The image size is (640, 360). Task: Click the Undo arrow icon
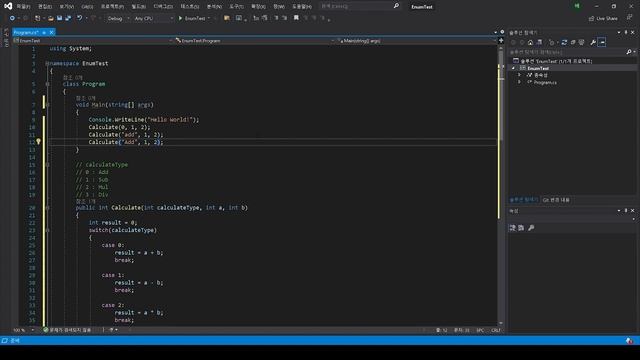coord(80,18)
